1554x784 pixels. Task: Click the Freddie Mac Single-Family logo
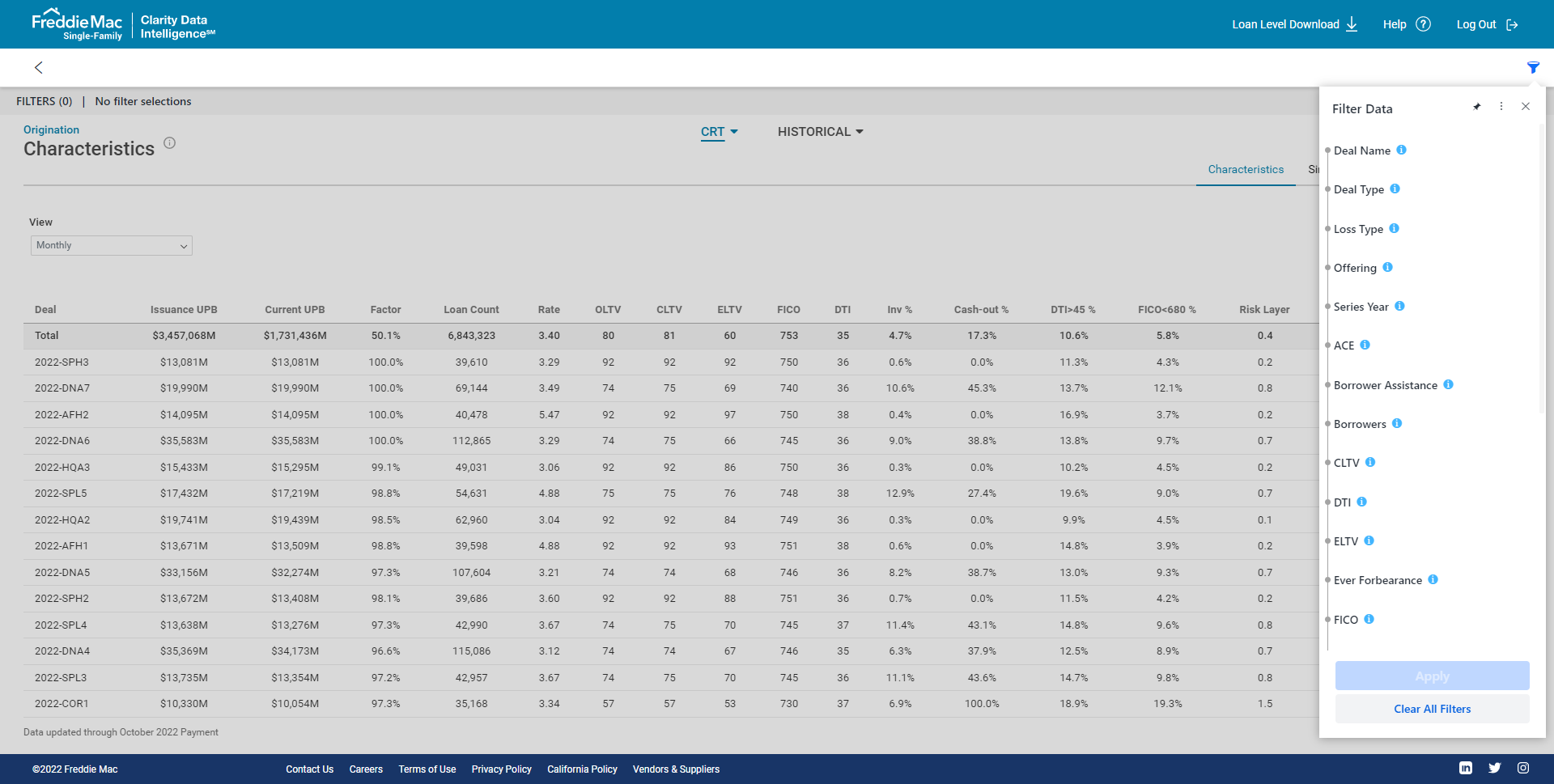pos(77,24)
